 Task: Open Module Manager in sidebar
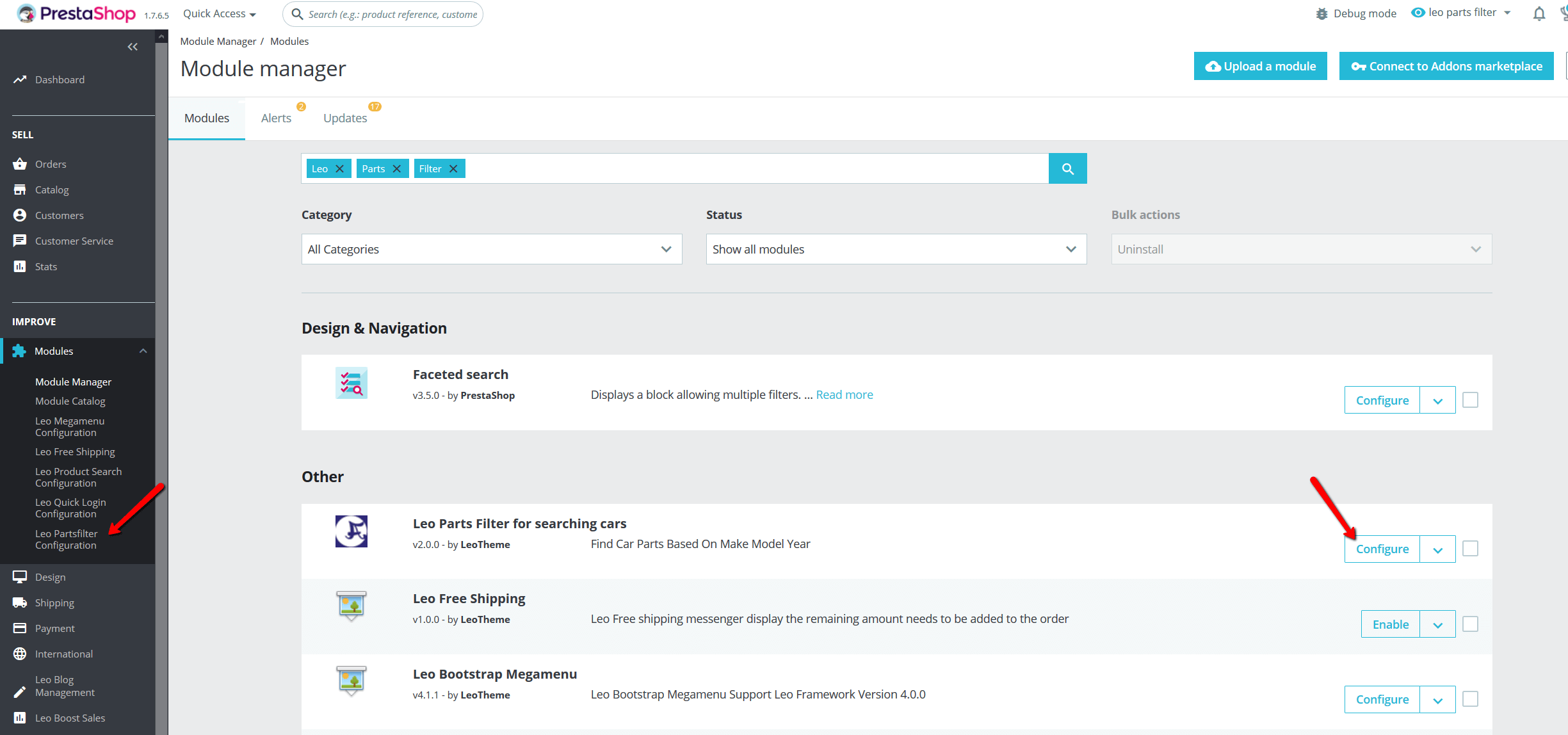[73, 382]
